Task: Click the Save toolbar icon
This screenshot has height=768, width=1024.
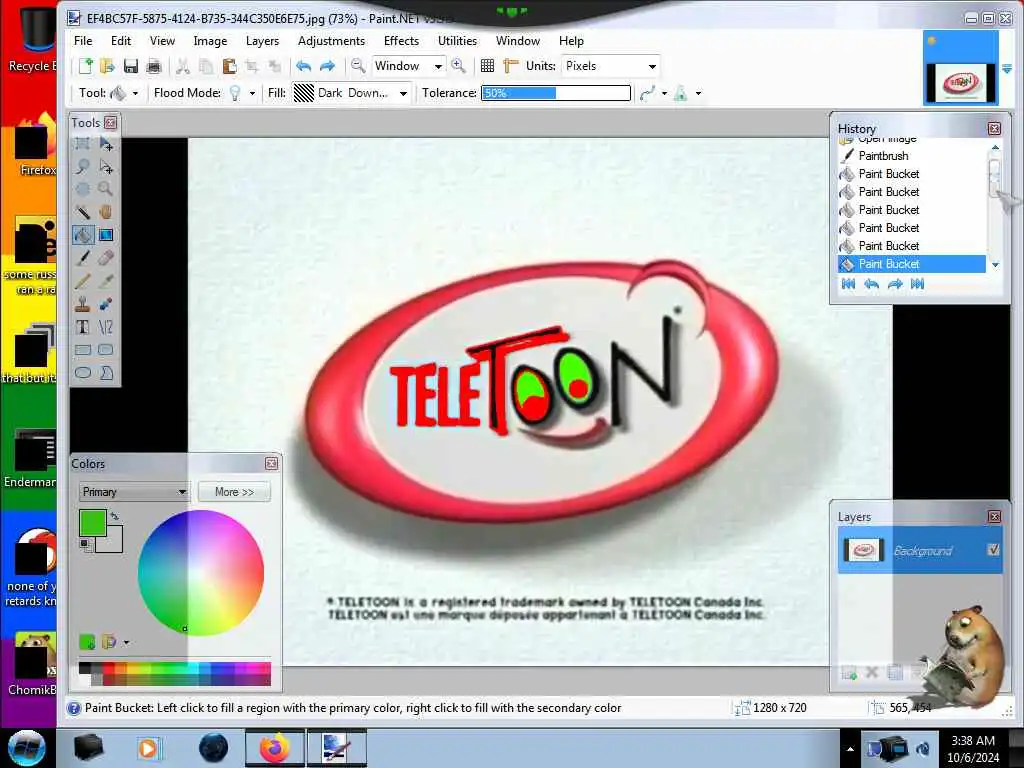Action: [x=131, y=66]
